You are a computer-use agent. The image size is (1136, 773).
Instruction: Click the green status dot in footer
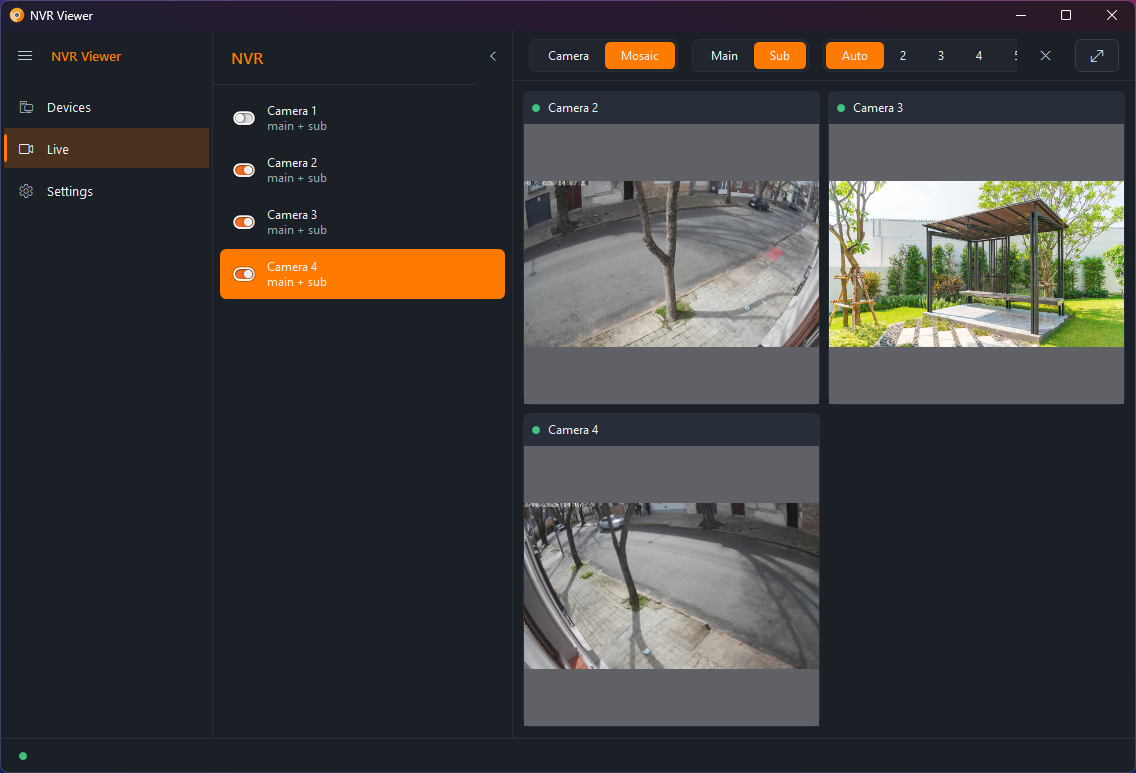[23, 756]
